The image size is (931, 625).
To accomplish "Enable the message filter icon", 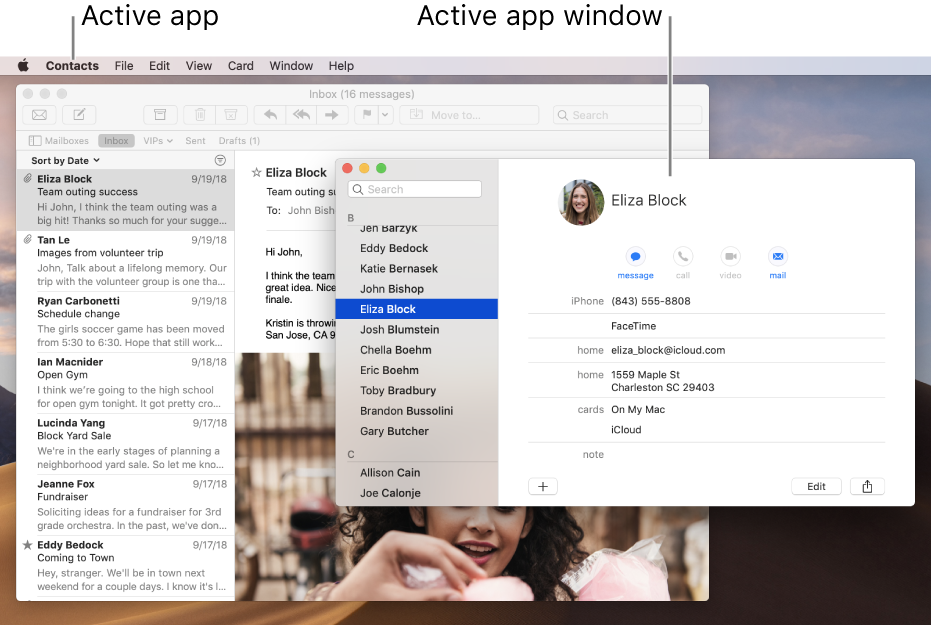I will pos(219,160).
